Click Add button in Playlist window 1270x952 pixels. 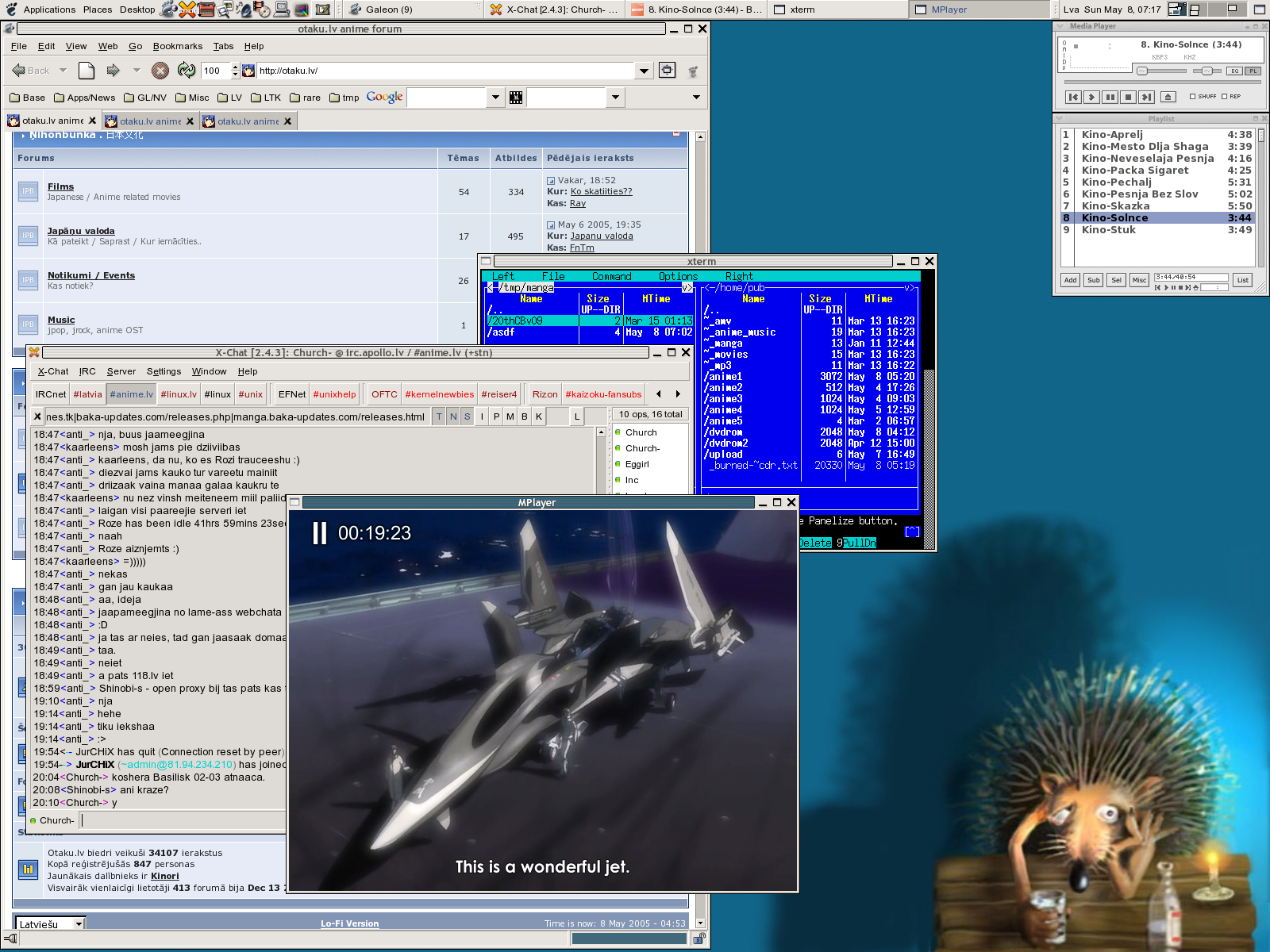coord(1070,280)
